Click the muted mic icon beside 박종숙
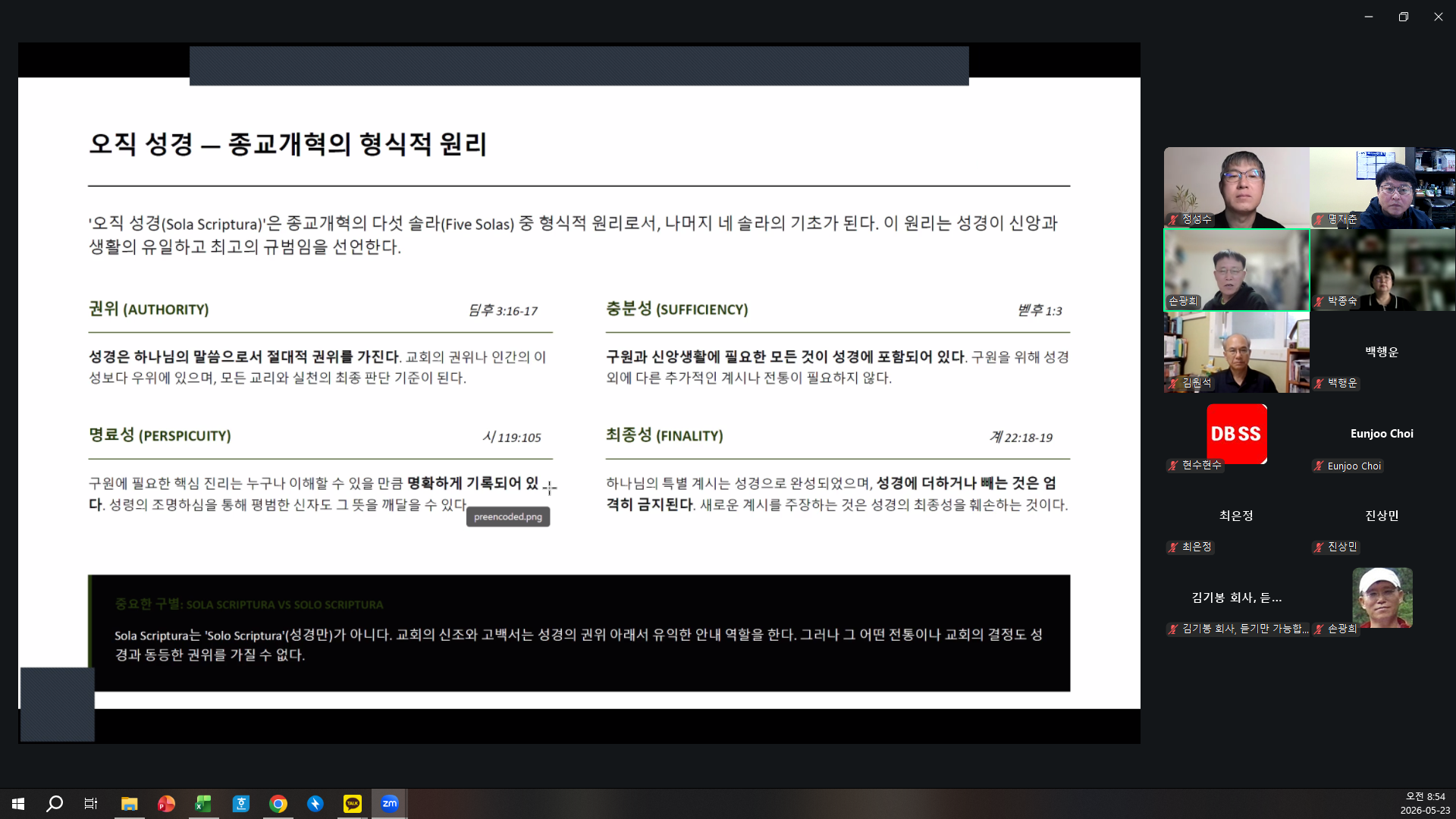 coord(1319,302)
